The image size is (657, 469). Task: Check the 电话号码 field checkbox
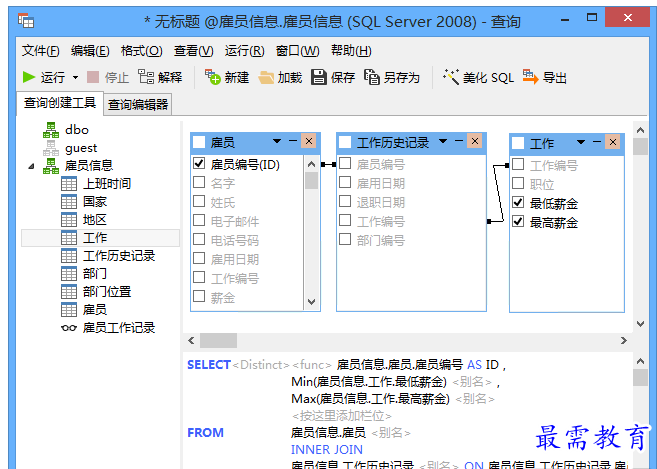[x=199, y=239]
